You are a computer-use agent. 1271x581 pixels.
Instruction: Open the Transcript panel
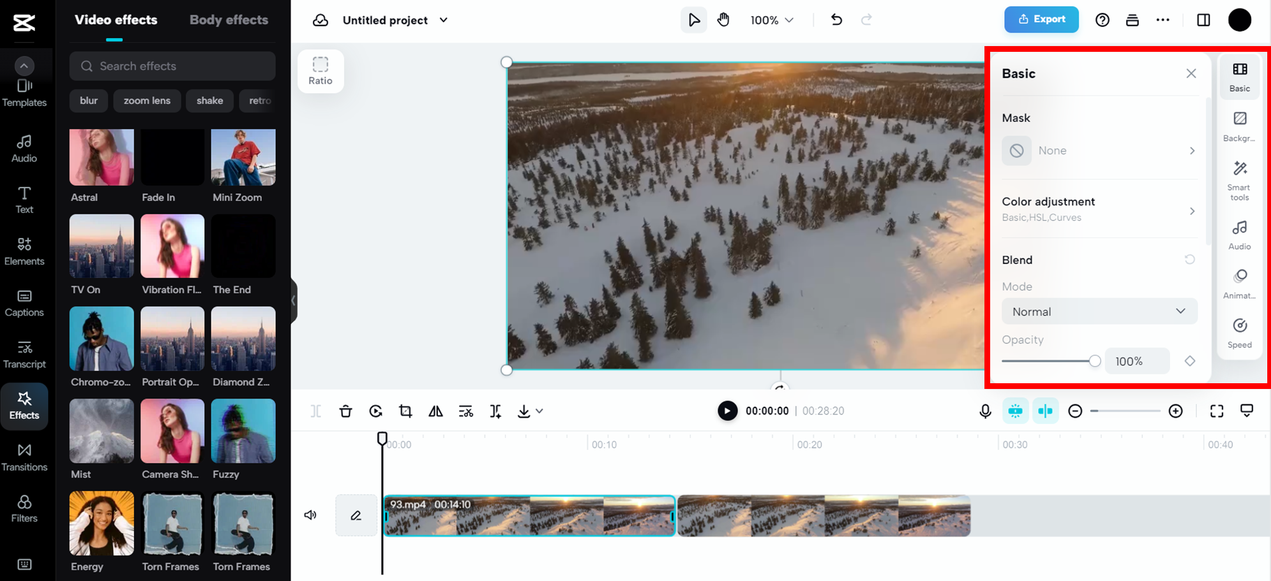[x=24, y=355]
